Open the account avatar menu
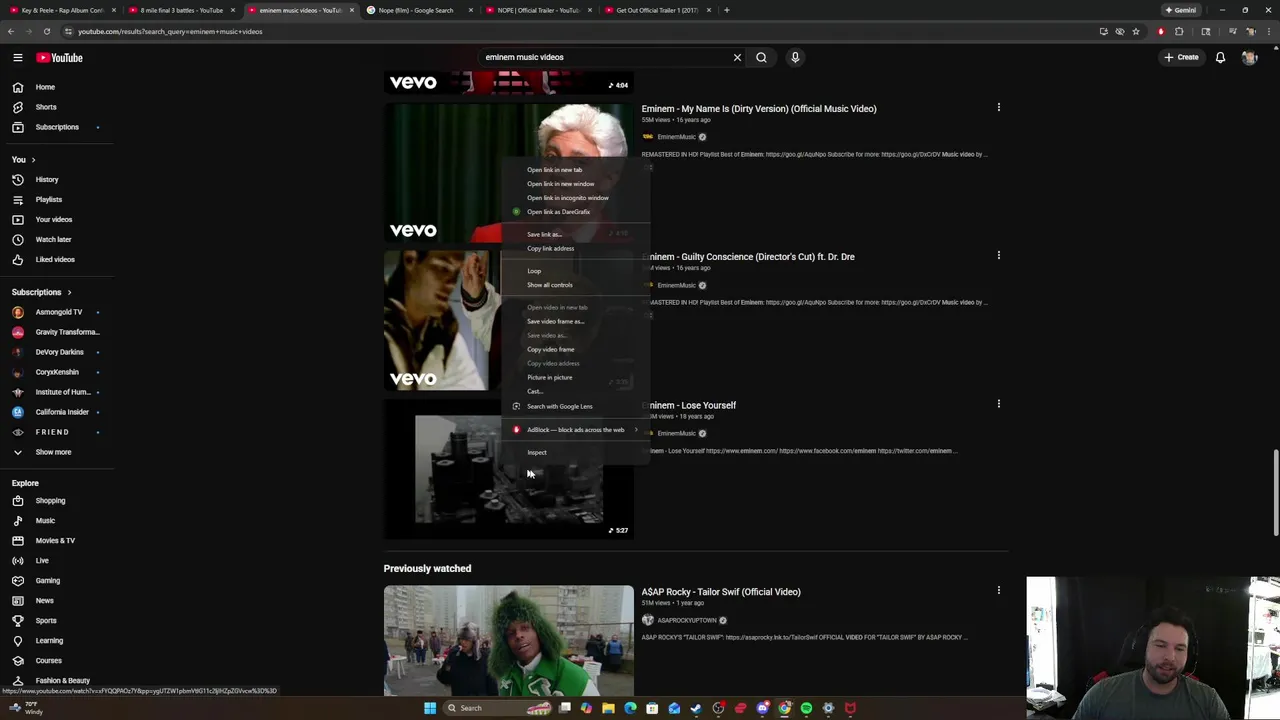This screenshot has height=720, width=1280. click(x=1249, y=57)
